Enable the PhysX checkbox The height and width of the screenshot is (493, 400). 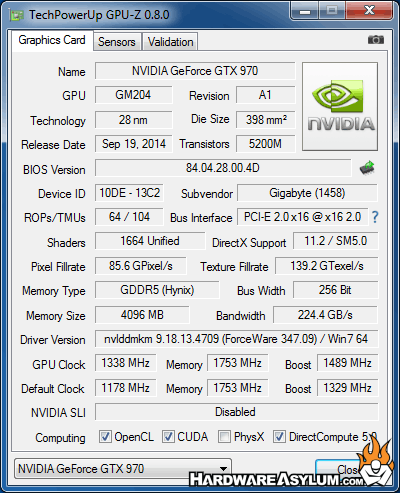(224, 436)
